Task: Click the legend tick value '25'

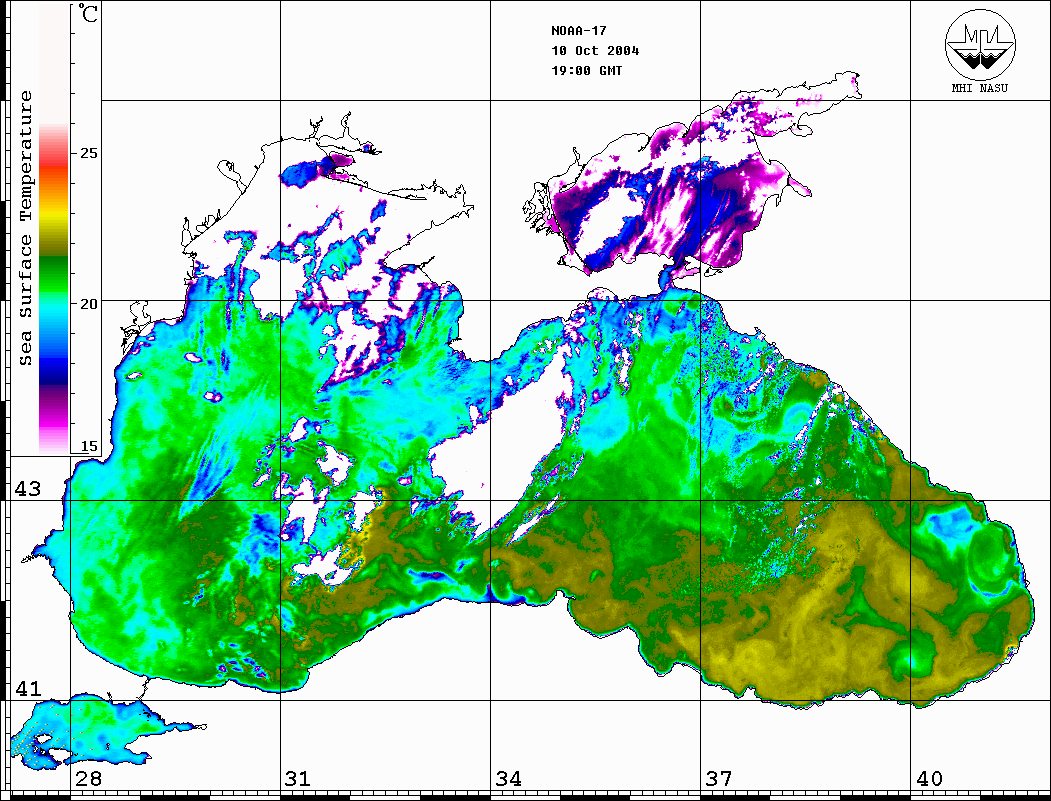Action: 88,153
